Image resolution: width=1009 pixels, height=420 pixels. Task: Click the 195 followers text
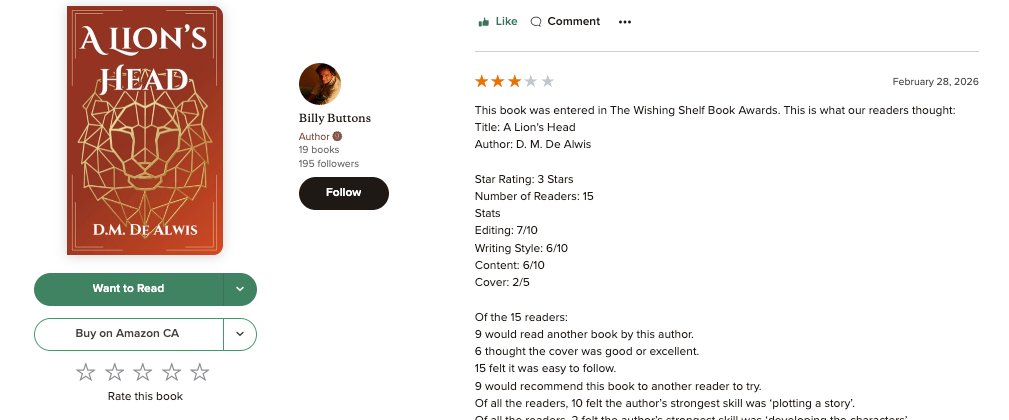pyautogui.click(x=328, y=164)
